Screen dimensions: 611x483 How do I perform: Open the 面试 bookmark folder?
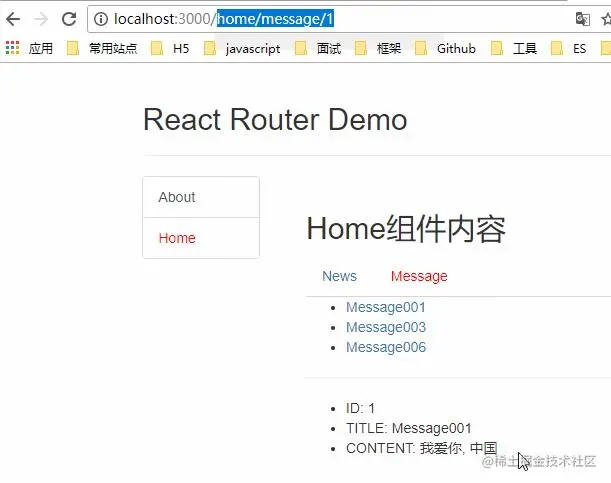(318, 48)
